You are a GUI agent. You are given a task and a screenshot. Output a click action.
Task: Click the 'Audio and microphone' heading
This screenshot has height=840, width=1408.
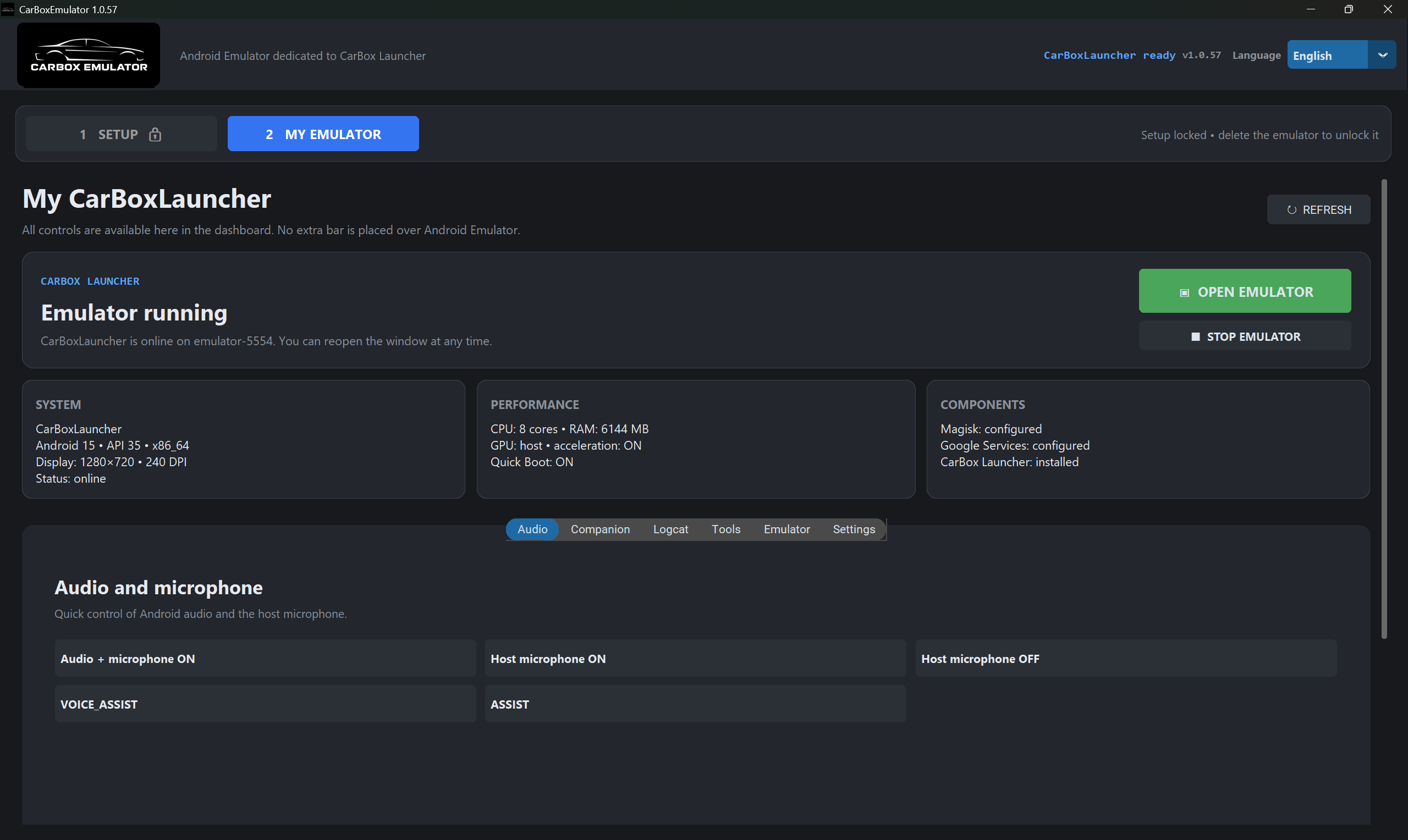tap(158, 588)
